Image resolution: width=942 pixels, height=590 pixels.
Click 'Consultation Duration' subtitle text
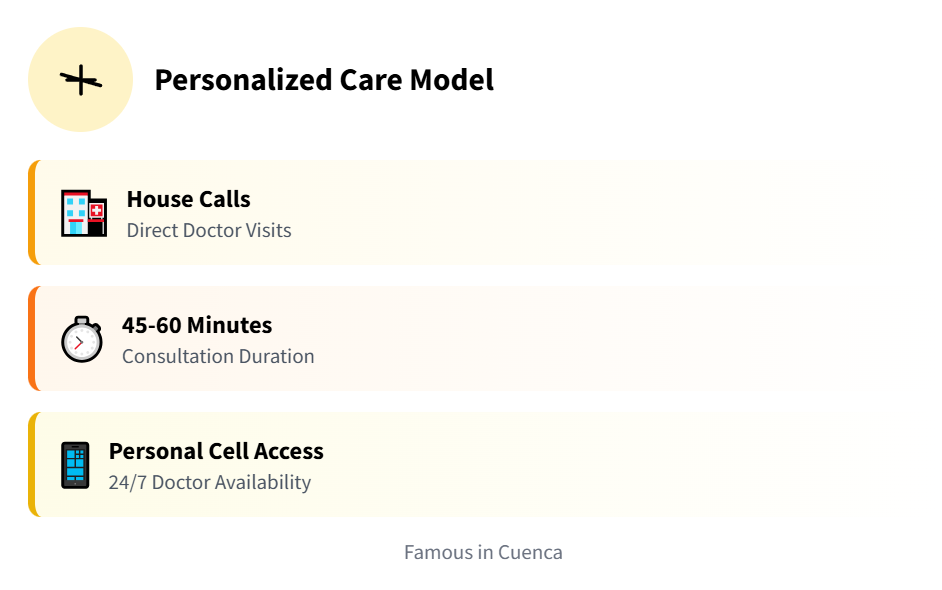(x=218, y=356)
